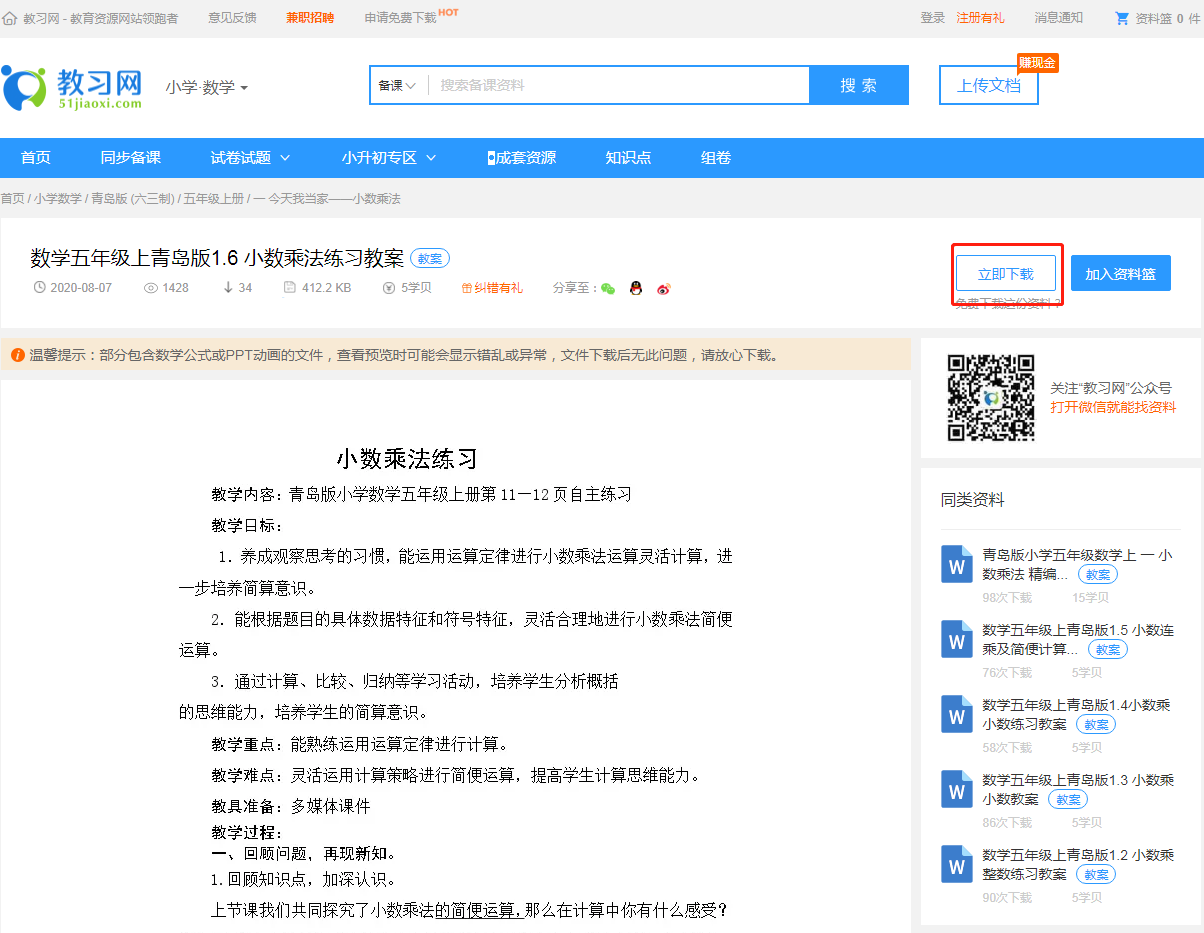The width and height of the screenshot is (1204, 933).
Task: Open related doc 数学五年级上青岛版1.2 小数乘整数练习教案
Action: [1078, 864]
